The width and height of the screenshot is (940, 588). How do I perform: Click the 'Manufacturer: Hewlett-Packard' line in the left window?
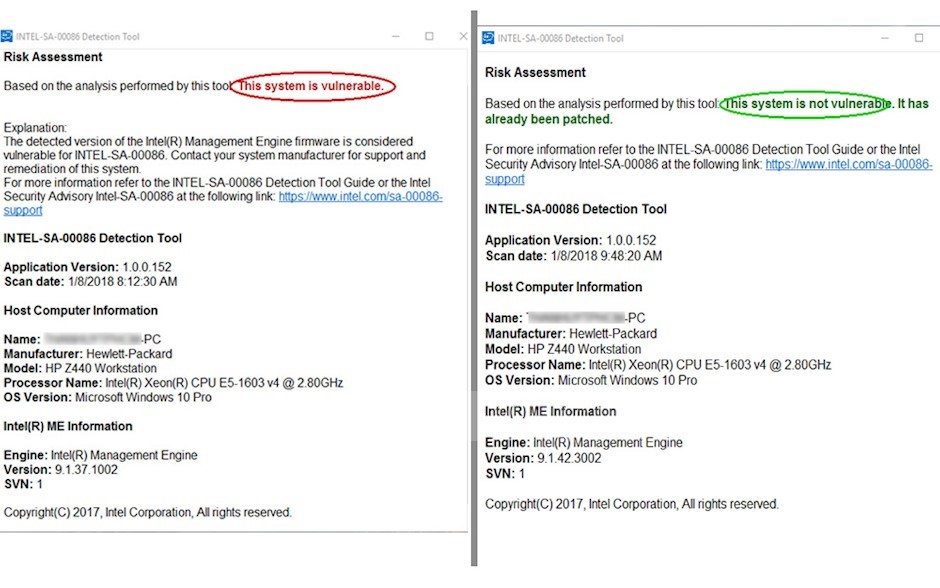88,354
